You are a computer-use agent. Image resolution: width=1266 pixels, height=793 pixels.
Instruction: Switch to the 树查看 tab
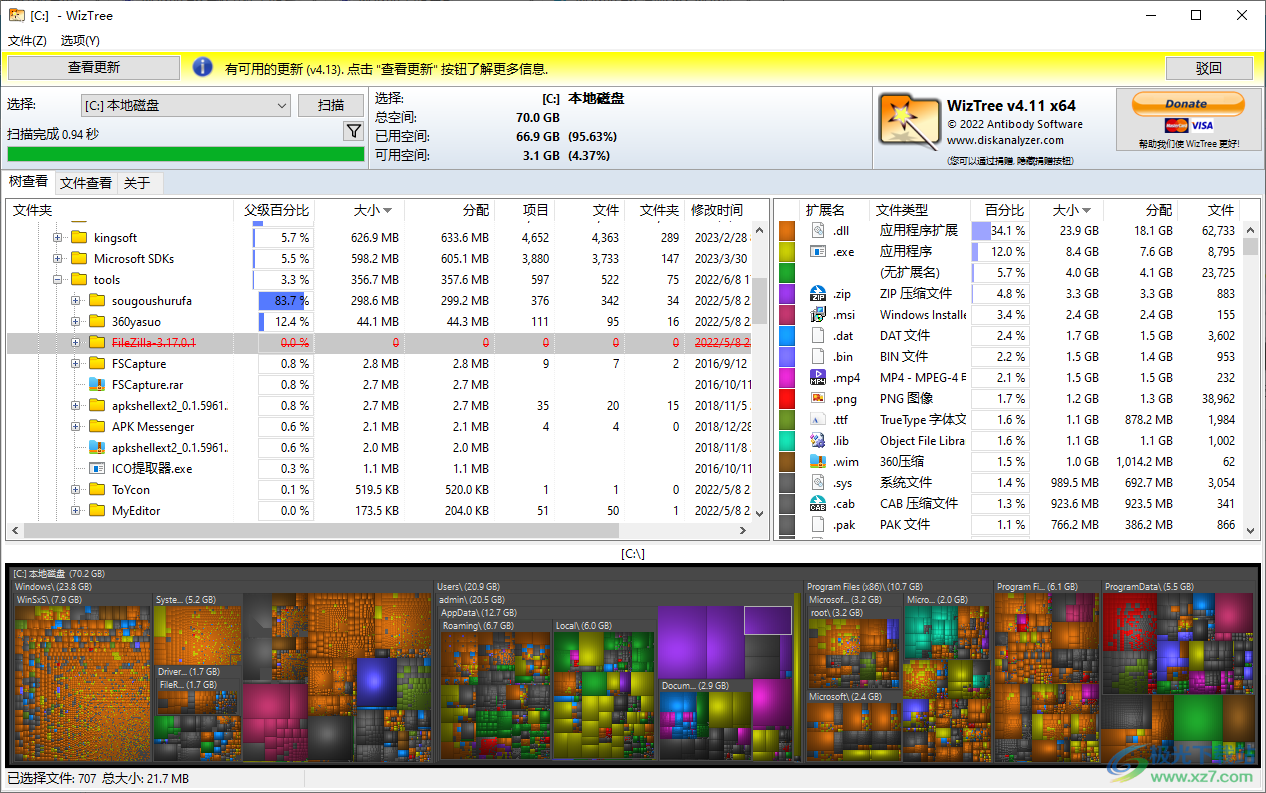[x=28, y=181]
